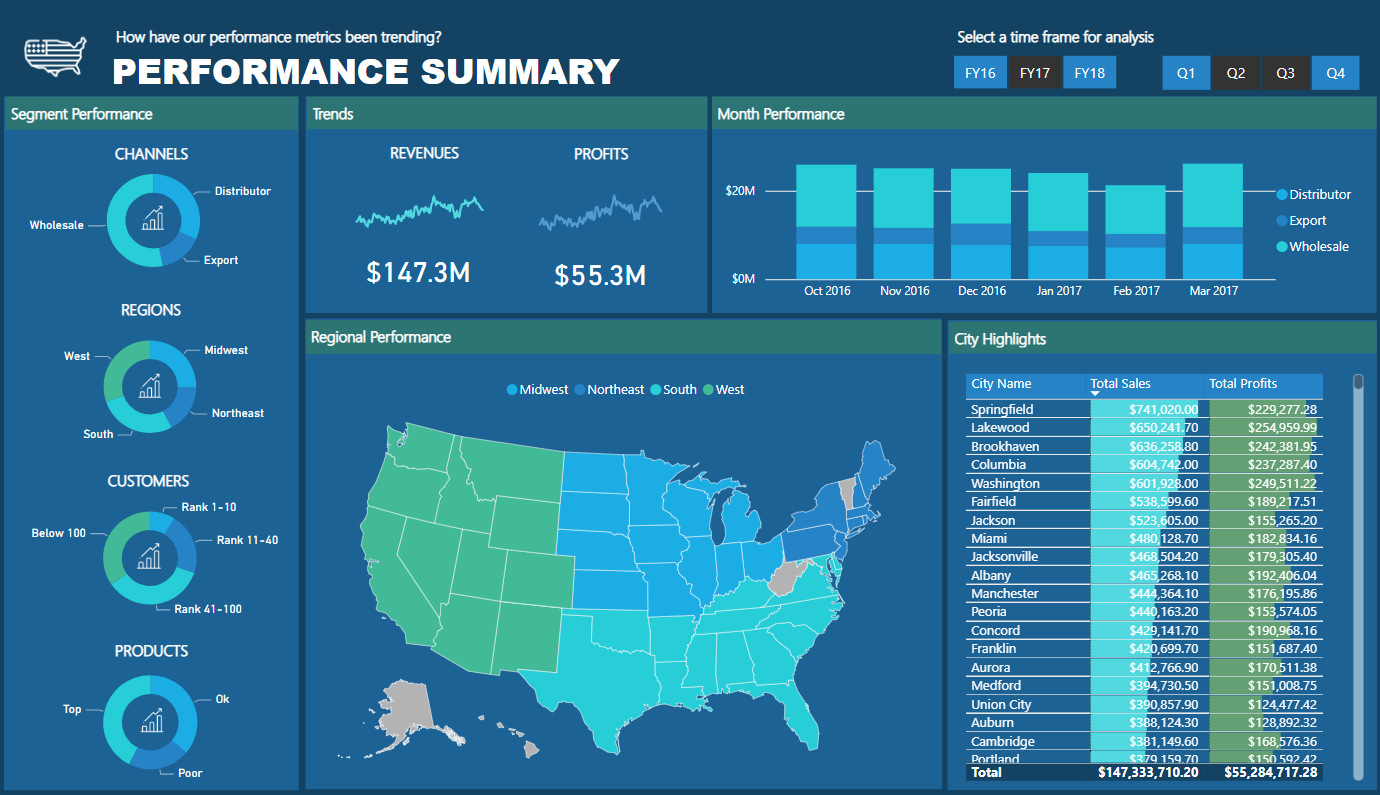Click the sort arrow under Total Sales header
This screenshot has height=795, width=1380.
point(1095,394)
